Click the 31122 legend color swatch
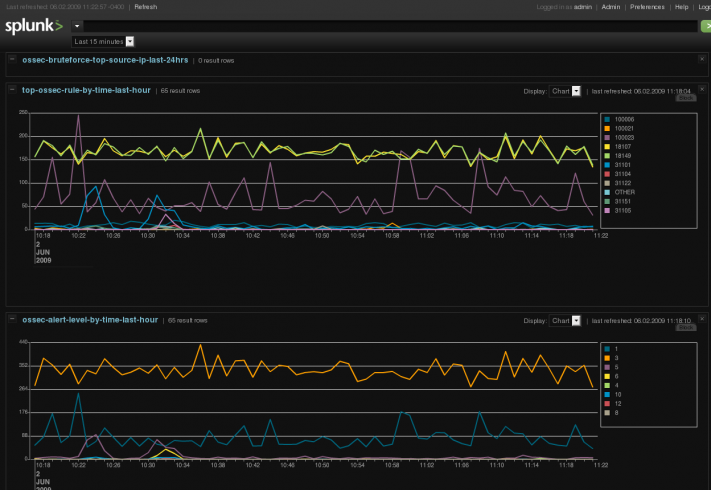This screenshot has width=711, height=490. [607, 183]
